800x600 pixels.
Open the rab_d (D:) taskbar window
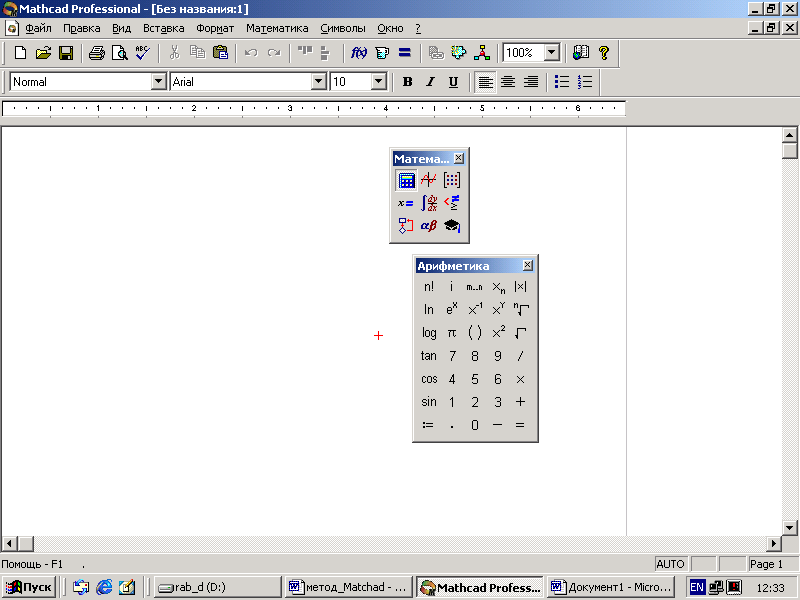(217, 587)
